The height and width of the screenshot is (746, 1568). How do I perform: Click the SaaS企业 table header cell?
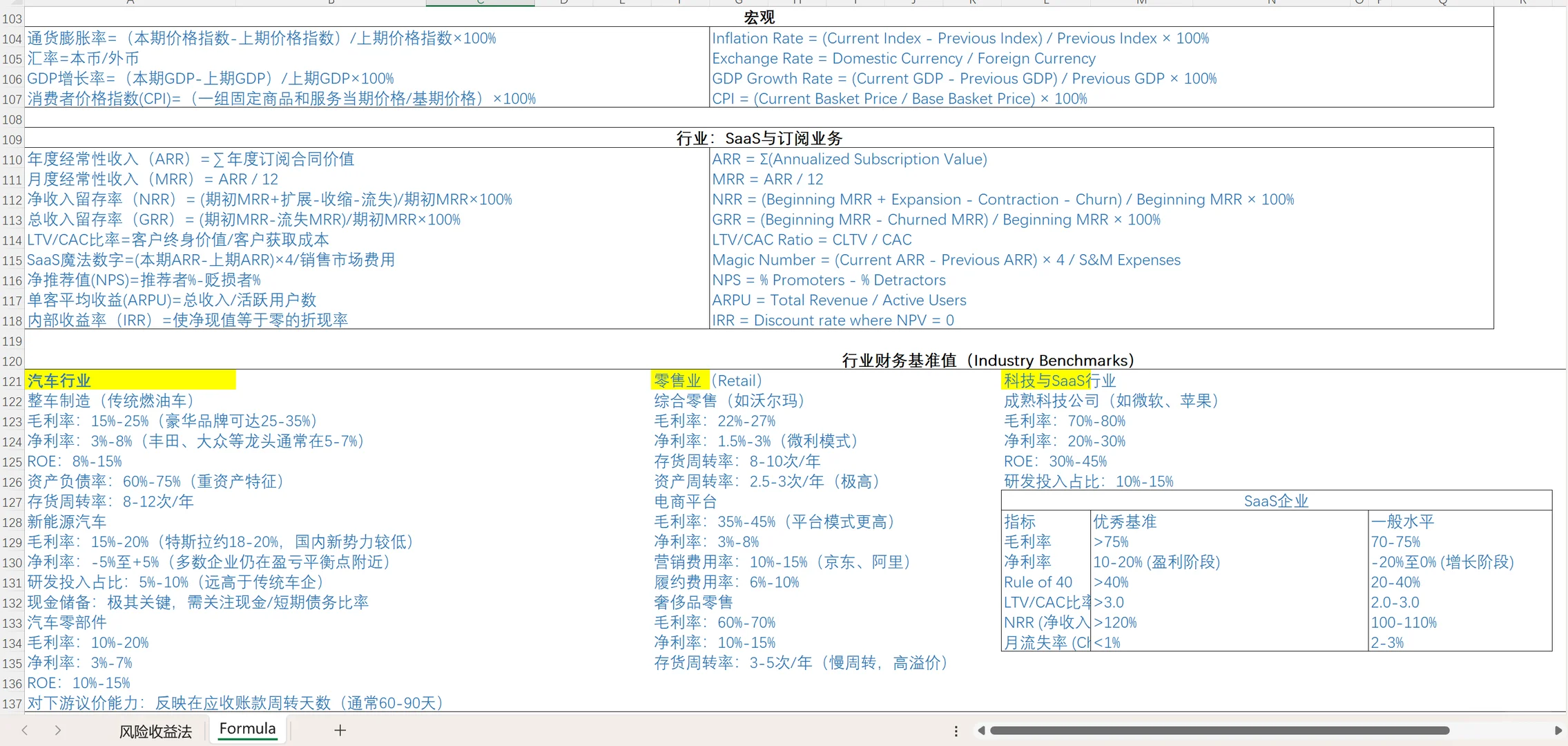[x=1276, y=501]
